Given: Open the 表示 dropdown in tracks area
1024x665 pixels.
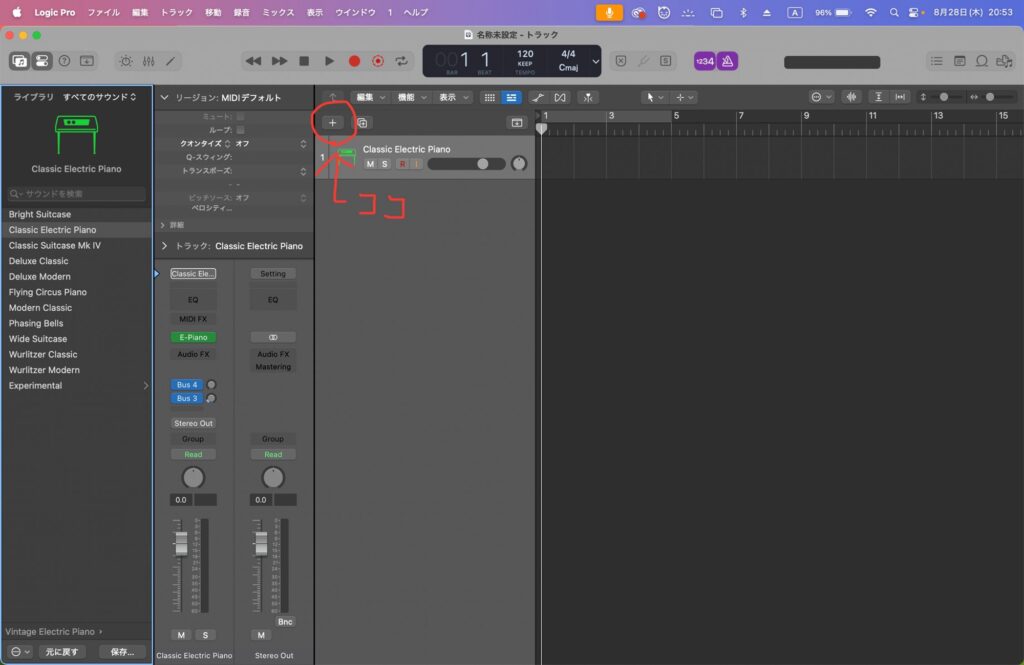Looking at the screenshot, I should click(x=453, y=97).
